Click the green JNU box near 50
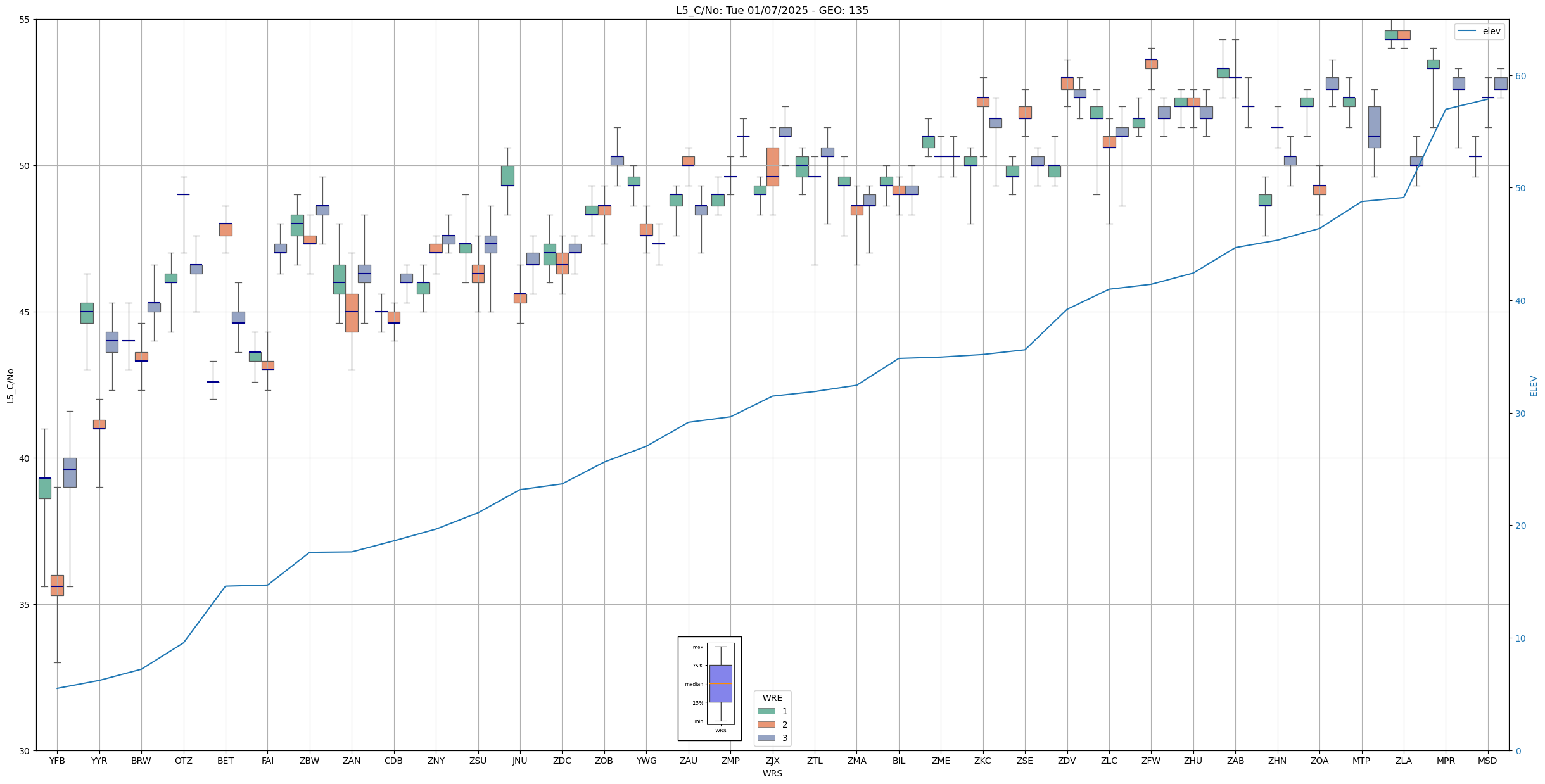The width and height of the screenshot is (1545, 784). [x=507, y=175]
